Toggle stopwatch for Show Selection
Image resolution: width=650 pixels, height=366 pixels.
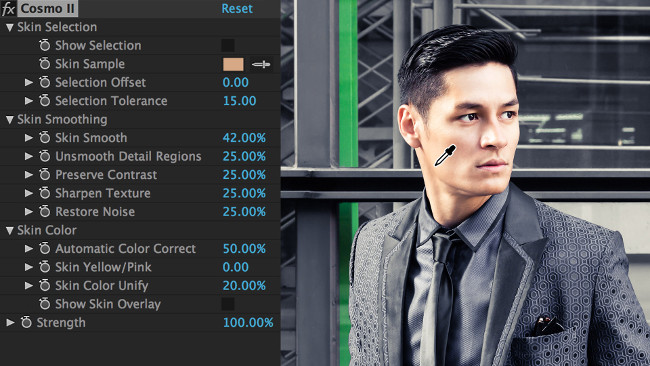coord(44,45)
